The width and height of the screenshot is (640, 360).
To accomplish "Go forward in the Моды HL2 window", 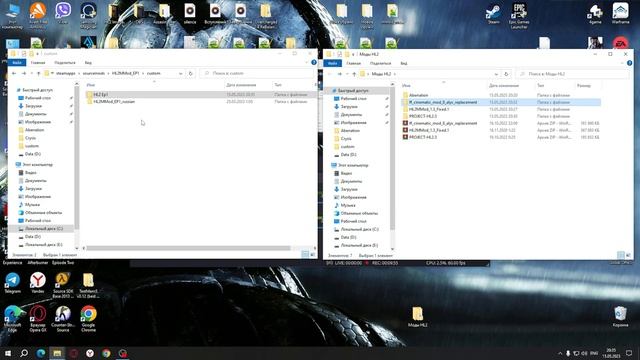I will click(340, 74).
